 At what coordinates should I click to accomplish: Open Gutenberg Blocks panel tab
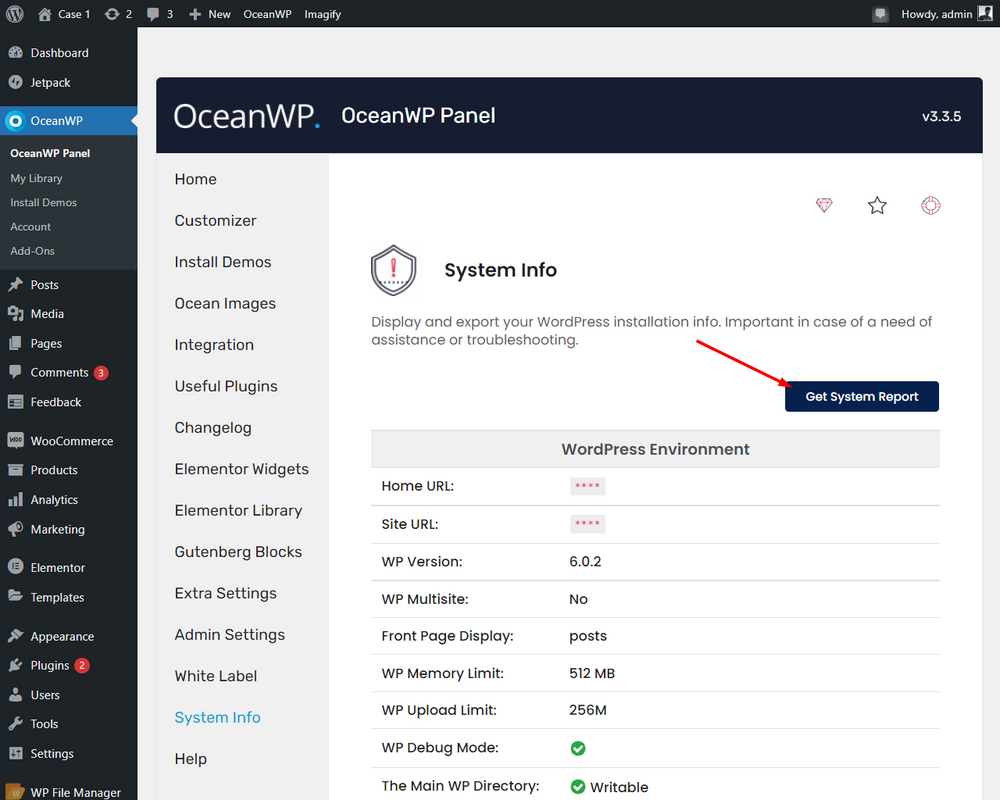tap(239, 552)
